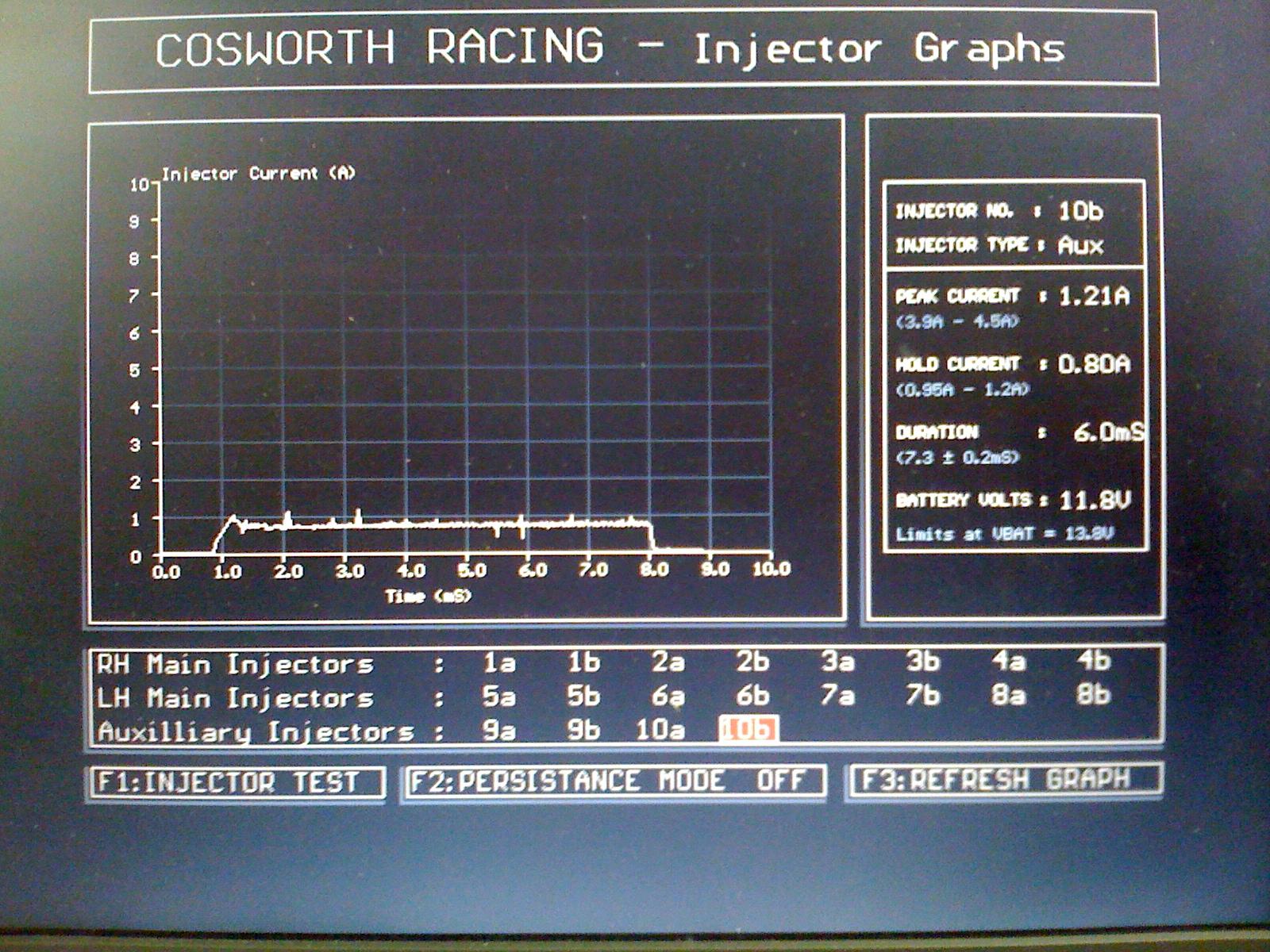The image size is (1270, 952).
Task: Select RH main injector 1b
Action: coord(583,662)
